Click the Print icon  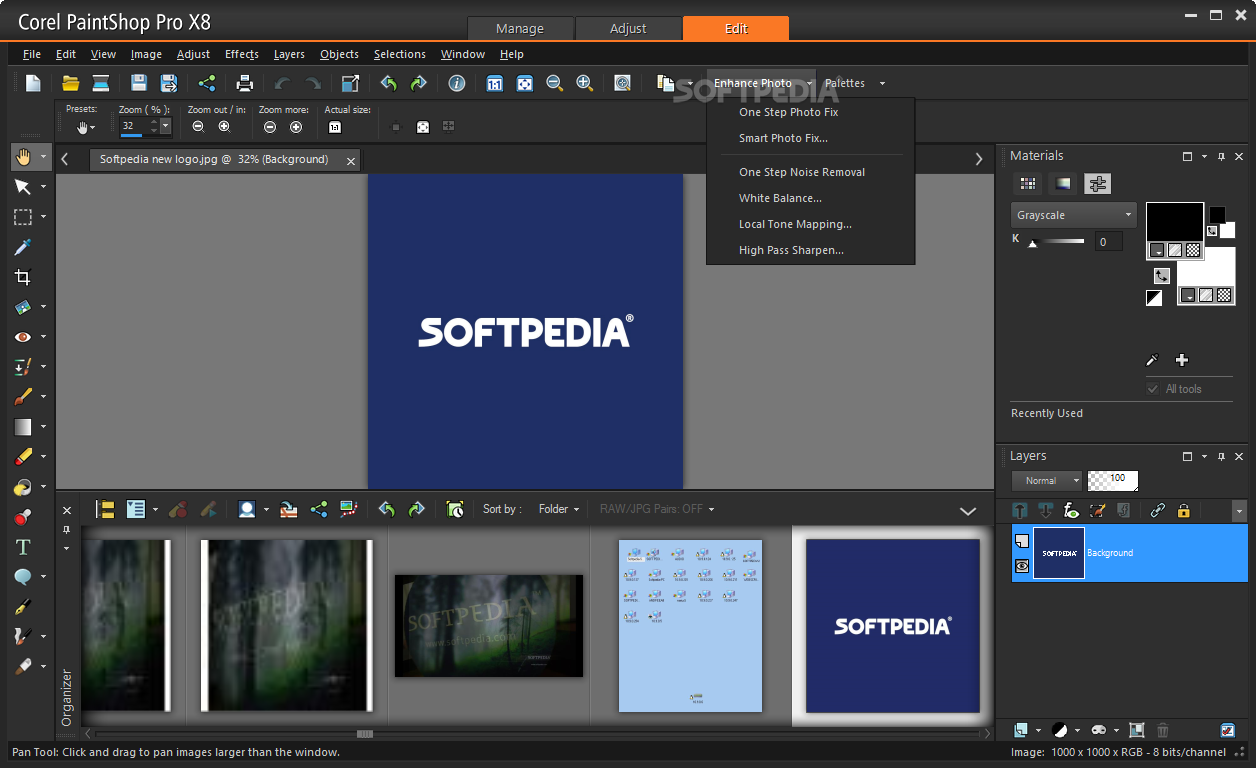click(x=245, y=83)
